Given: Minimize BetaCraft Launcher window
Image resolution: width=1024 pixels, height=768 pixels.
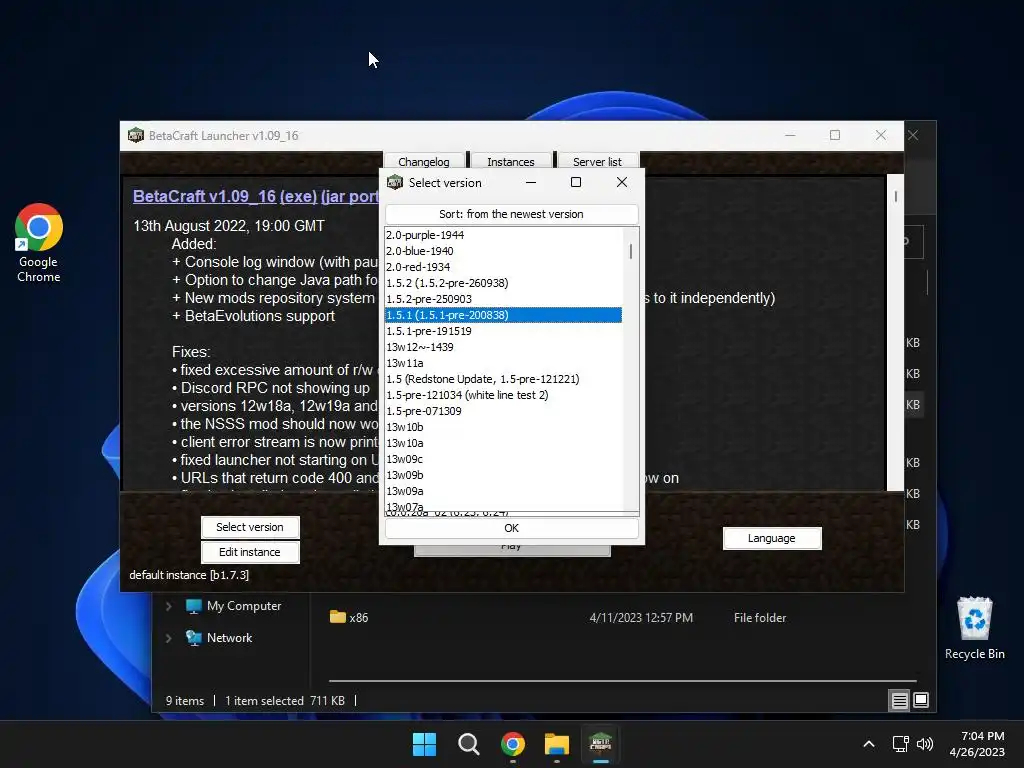Looking at the screenshot, I should click(x=790, y=135).
